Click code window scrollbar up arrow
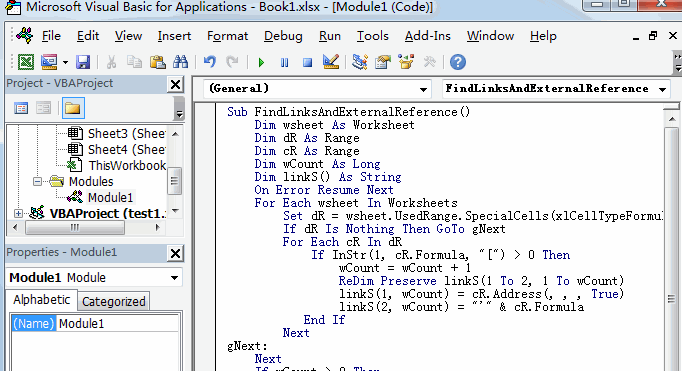Viewport: 682px width, 371px height. pos(672,119)
